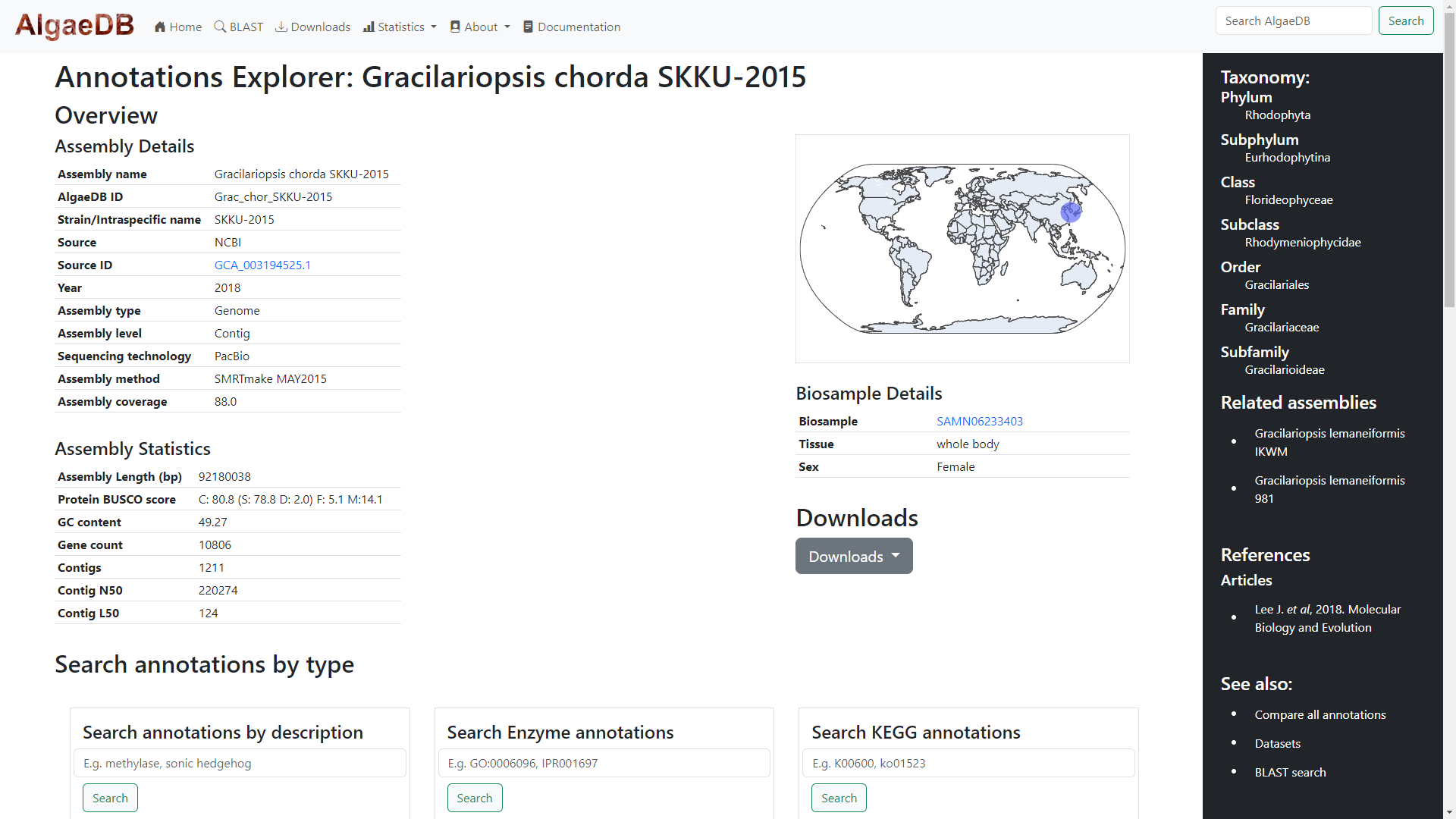
Task: Select Contig L50 value 124
Action: (x=208, y=613)
